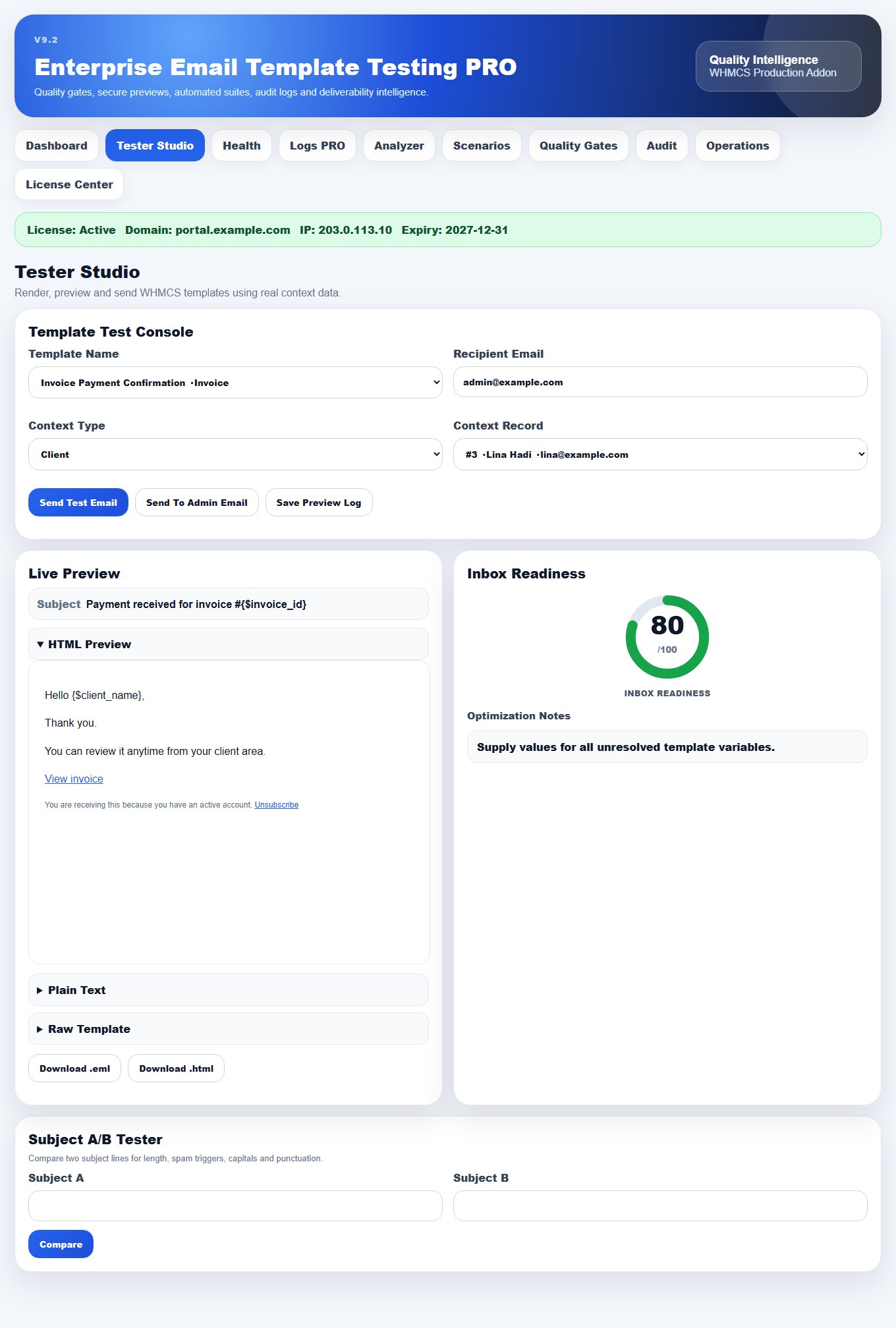896x1328 pixels.
Task: Click the Send Test Email button
Action: pos(78,503)
